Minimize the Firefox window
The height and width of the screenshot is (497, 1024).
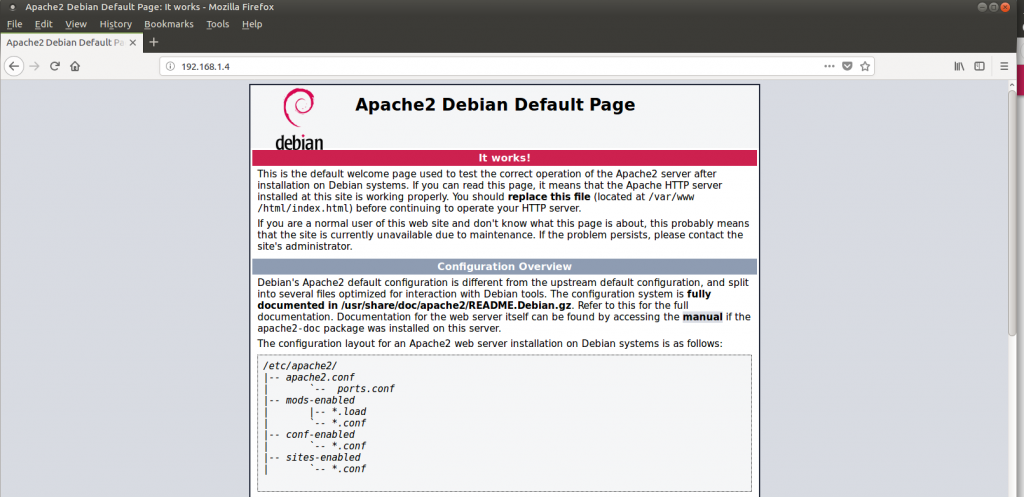click(983, 7)
